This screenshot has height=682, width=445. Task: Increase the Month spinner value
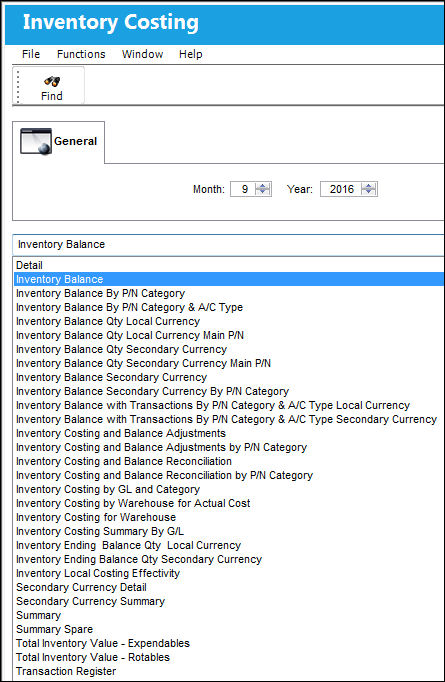[263, 186]
